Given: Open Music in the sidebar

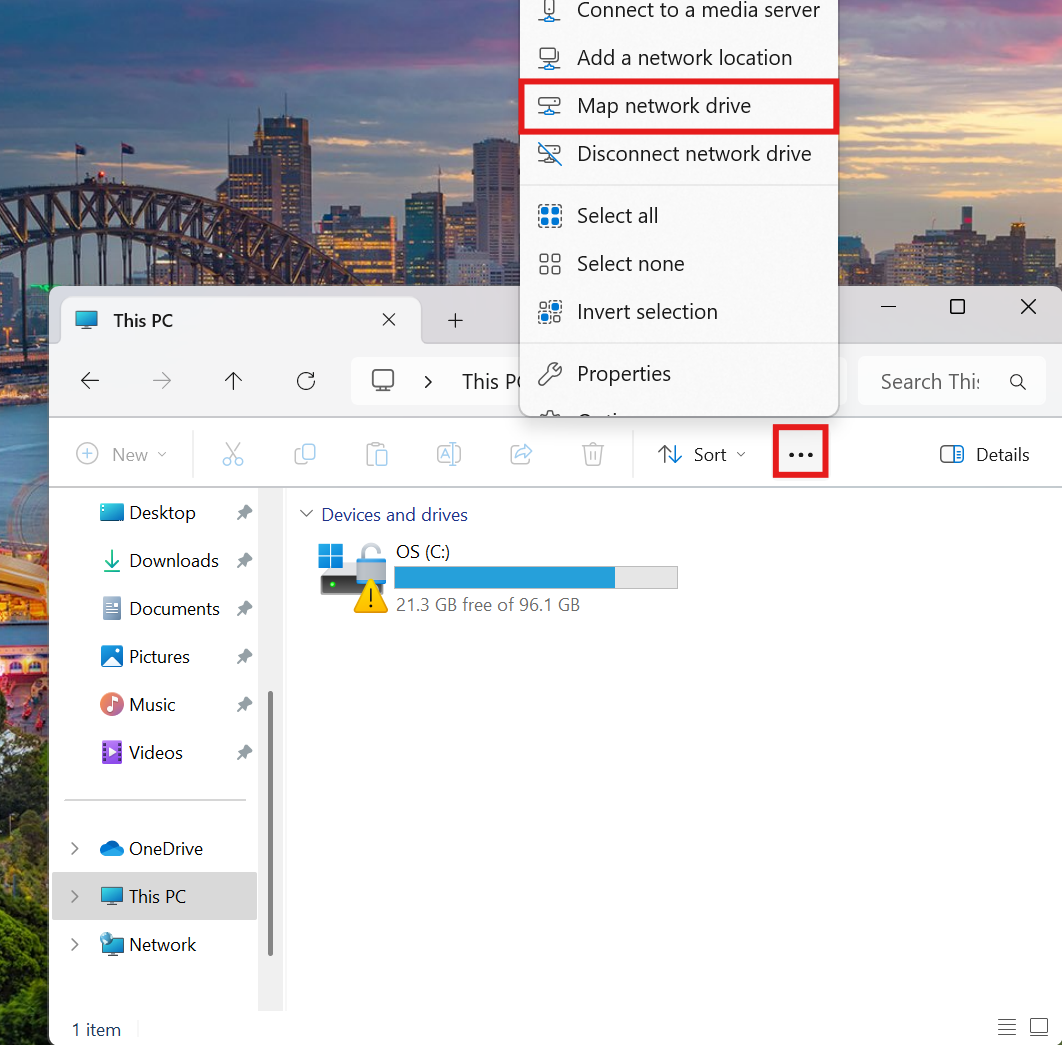Looking at the screenshot, I should pos(152,704).
